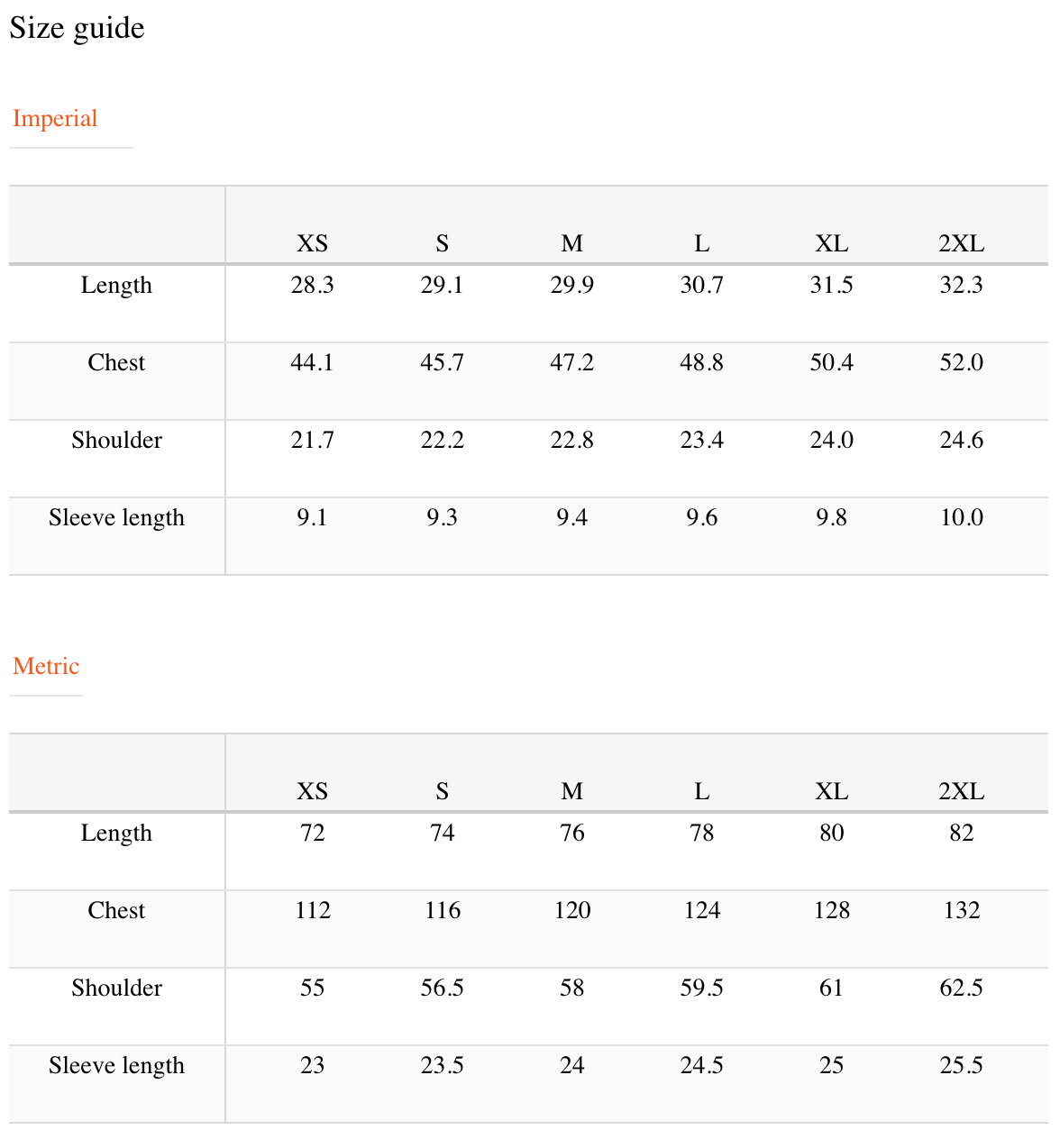Click the 23.4 shoulder value for L

click(702, 440)
